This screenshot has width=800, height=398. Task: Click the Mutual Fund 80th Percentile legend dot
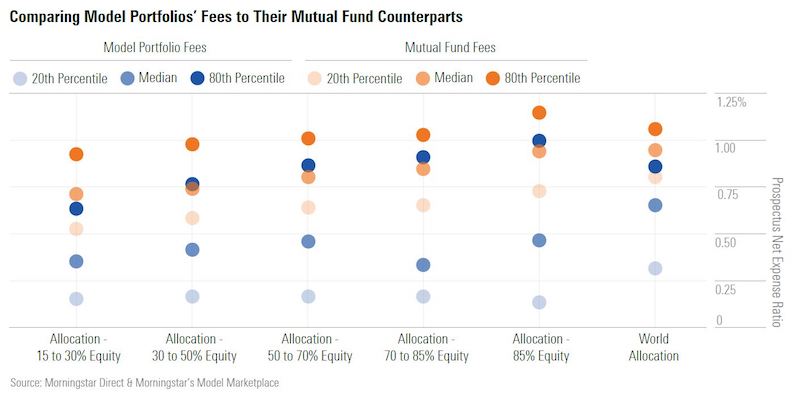tap(493, 79)
